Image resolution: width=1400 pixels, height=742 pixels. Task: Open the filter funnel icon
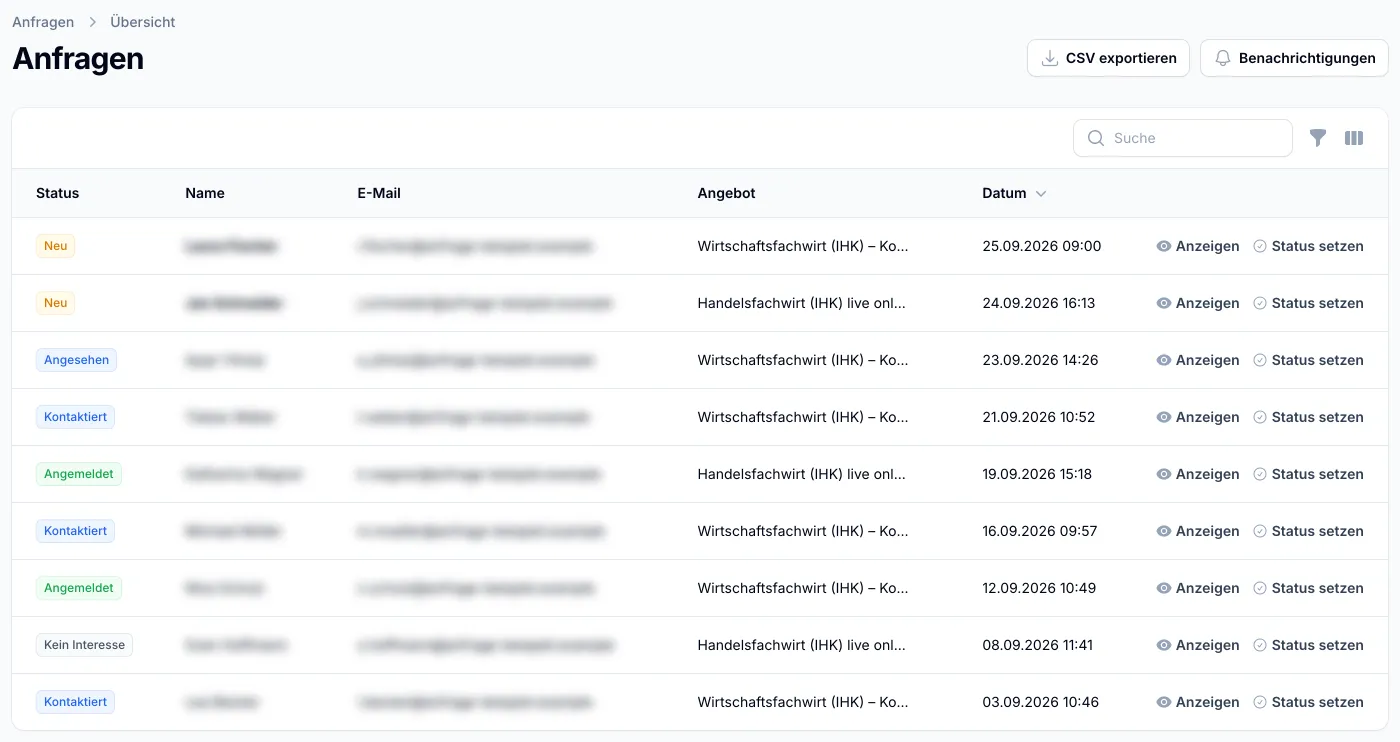pos(1318,138)
